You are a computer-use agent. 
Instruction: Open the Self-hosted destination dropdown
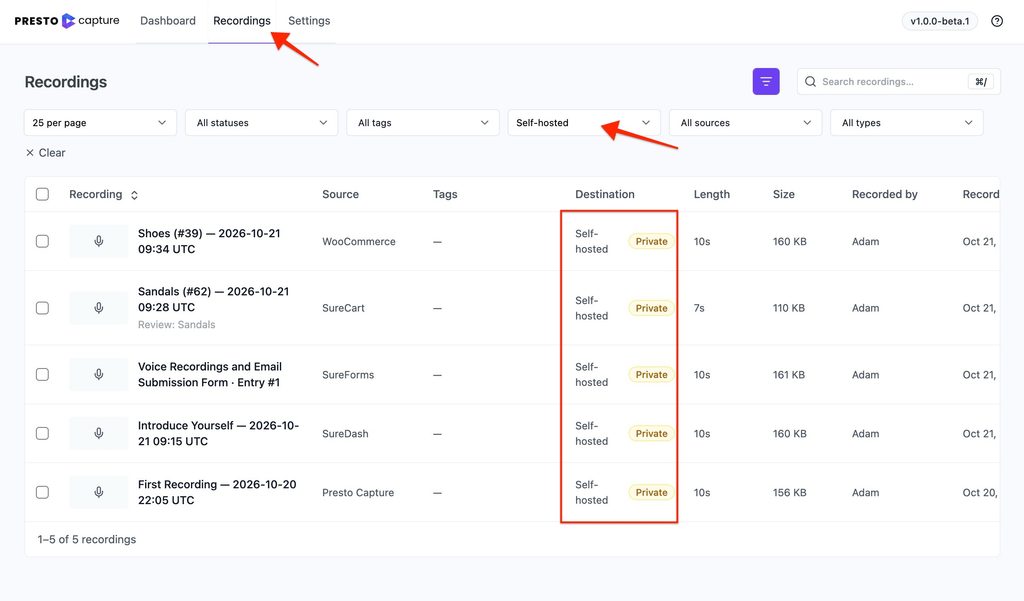pyautogui.click(x=584, y=123)
